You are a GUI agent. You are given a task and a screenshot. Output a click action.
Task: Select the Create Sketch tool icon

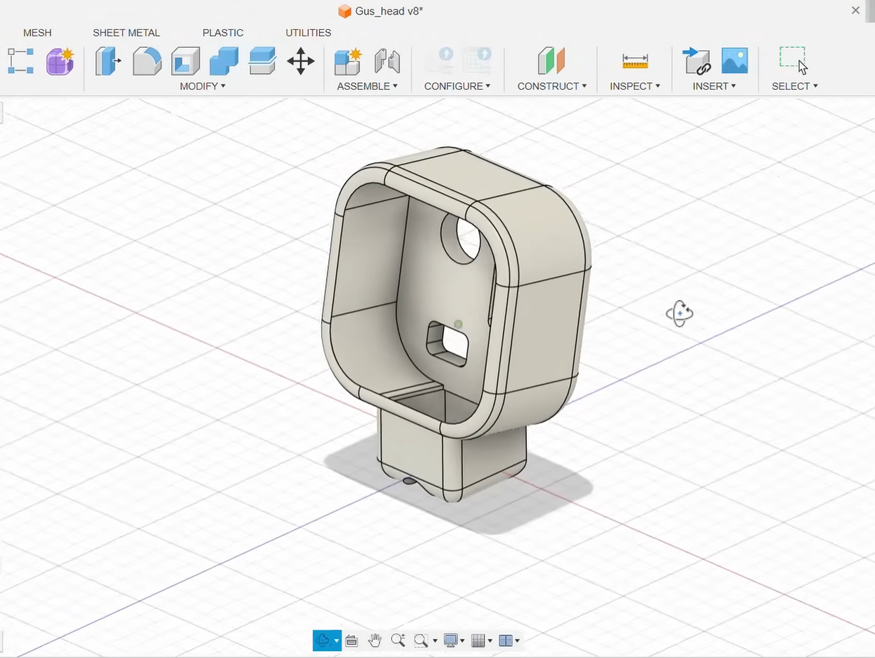point(21,61)
